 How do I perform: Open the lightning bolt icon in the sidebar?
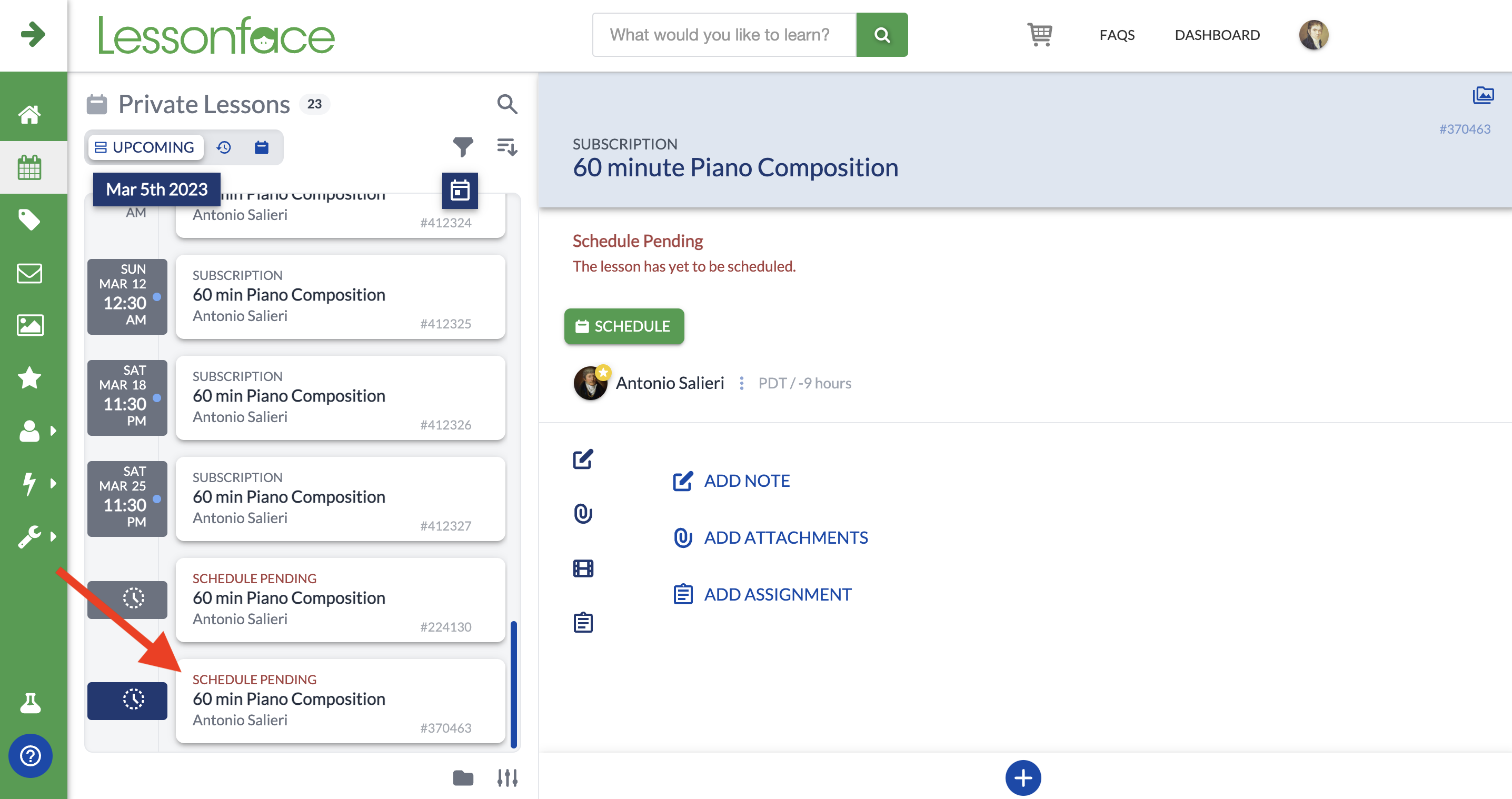pyautogui.click(x=29, y=483)
